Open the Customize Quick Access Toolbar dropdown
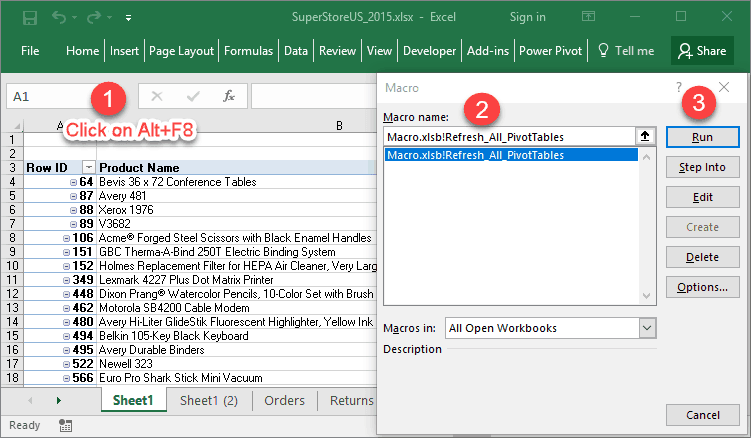 [x=128, y=18]
